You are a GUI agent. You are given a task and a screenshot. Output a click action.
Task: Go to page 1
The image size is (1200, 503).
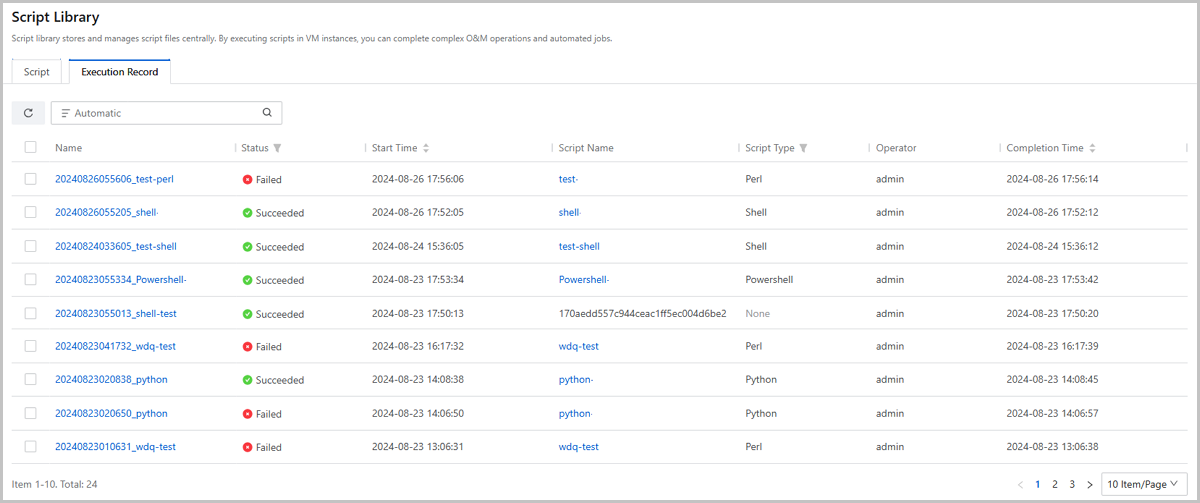point(1037,484)
